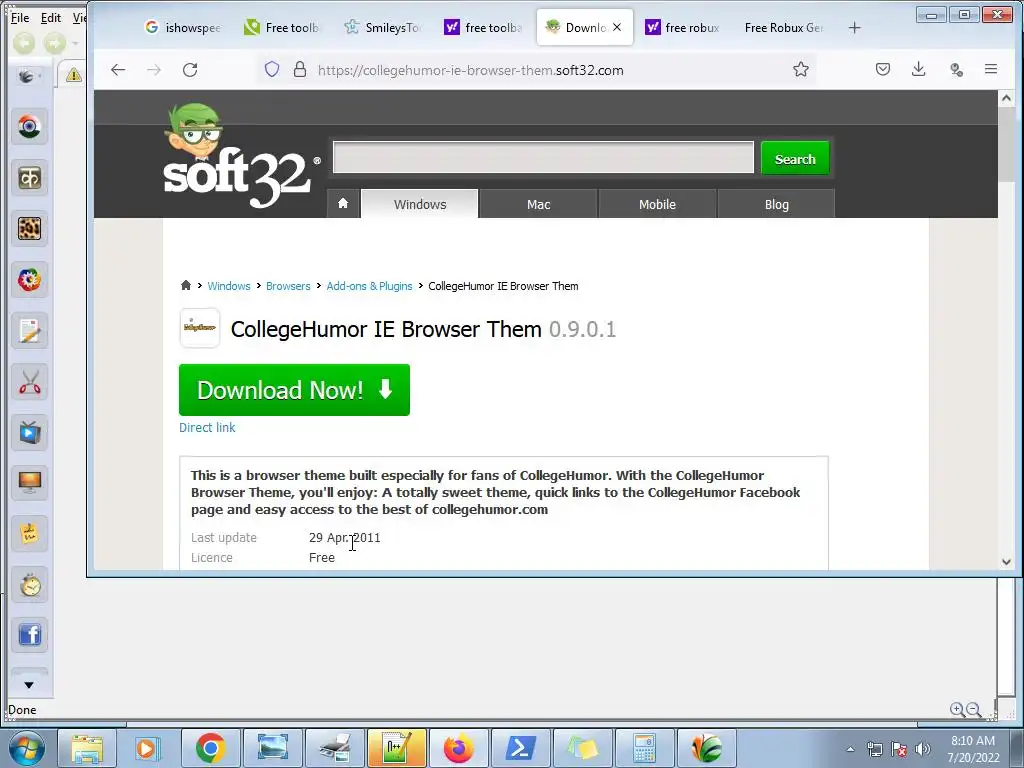Reload the soft32 page
Viewport: 1024px width, 768px height.
(190, 70)
